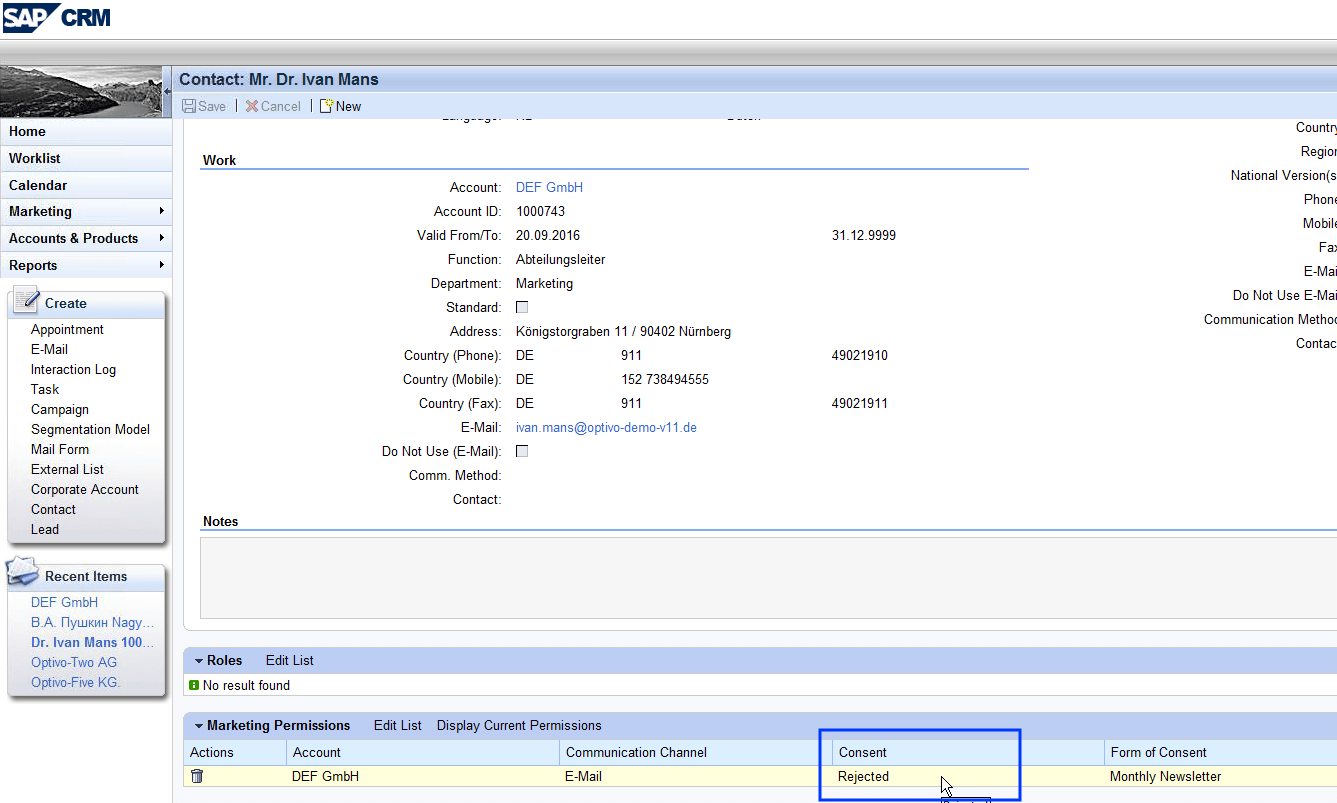Screen dimensions: 1337x803
Task: Open the Worklist navigation item
Action: 35,158
